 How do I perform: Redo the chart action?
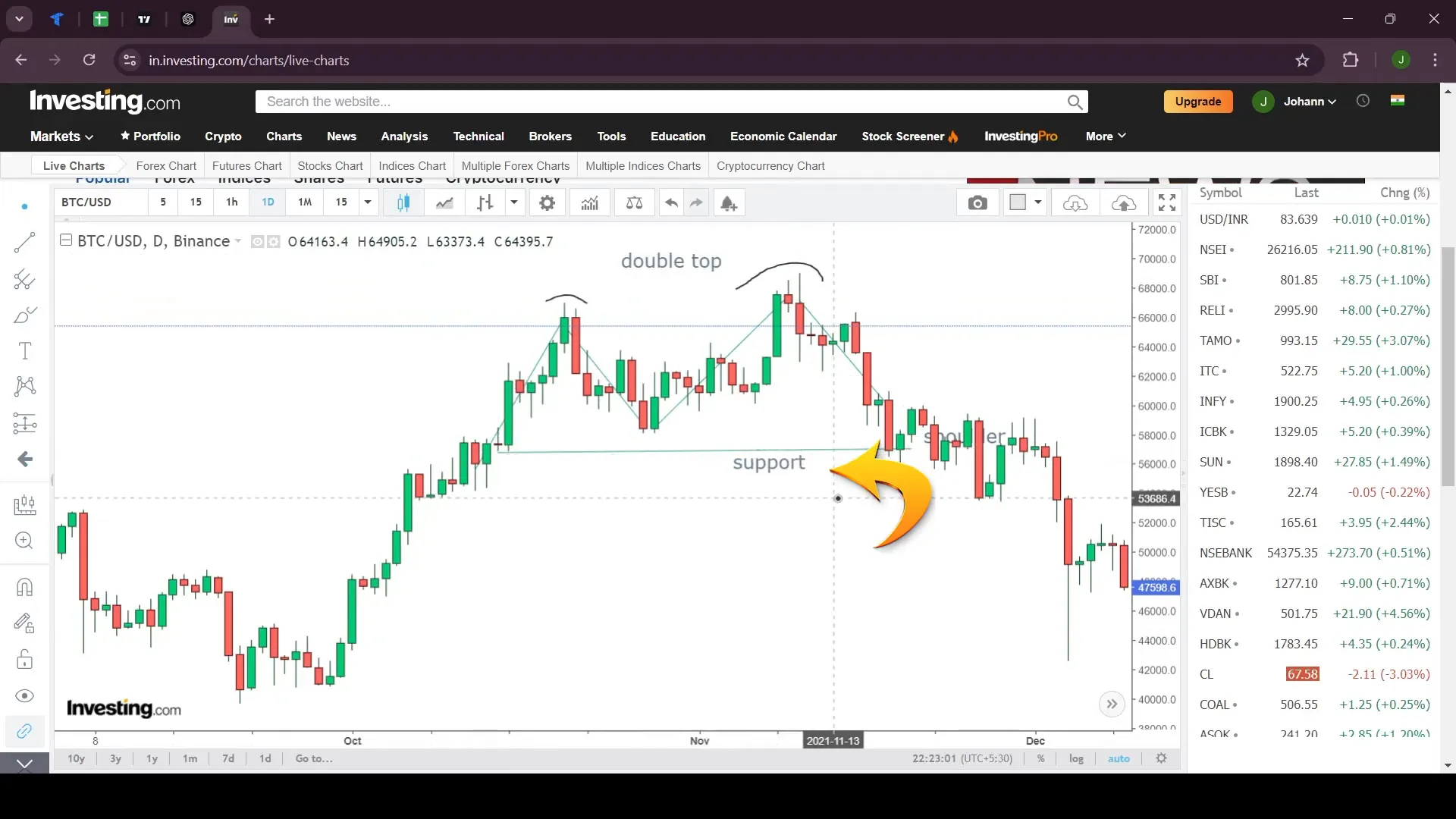point(696,202)
